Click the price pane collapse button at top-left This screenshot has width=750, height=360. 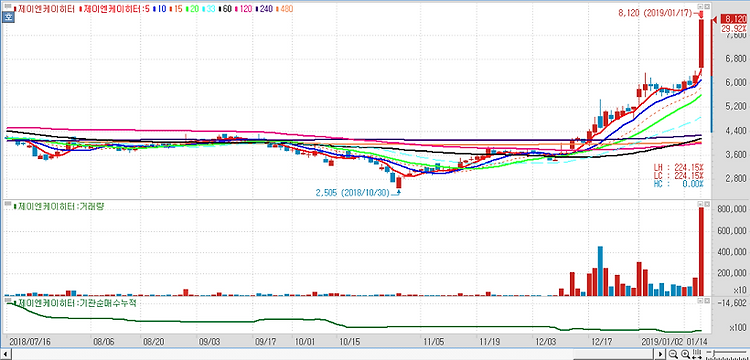click(x=8, y=7)
